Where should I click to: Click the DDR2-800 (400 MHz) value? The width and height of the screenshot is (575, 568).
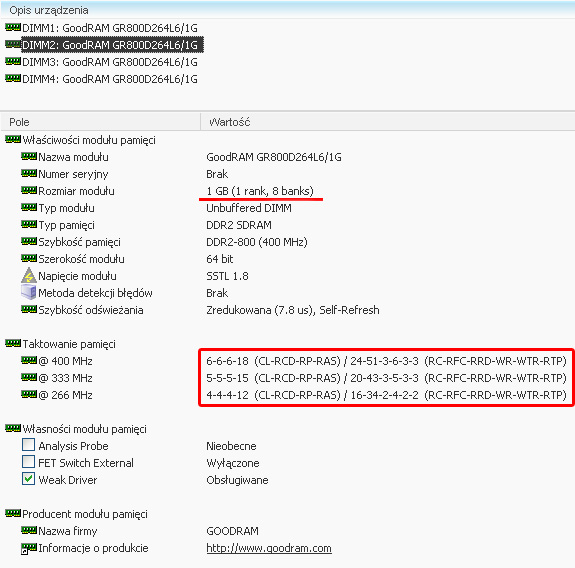(257, 242)
